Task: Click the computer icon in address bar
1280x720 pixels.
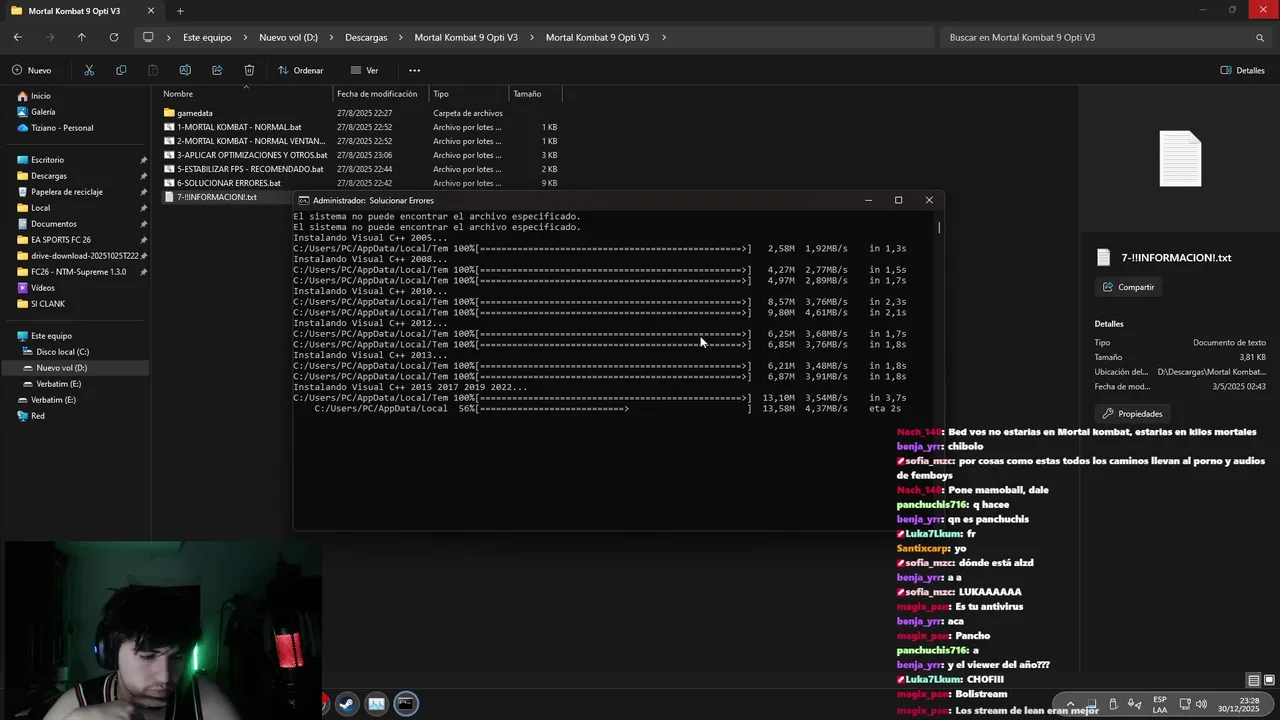Action: coord(148,37)
